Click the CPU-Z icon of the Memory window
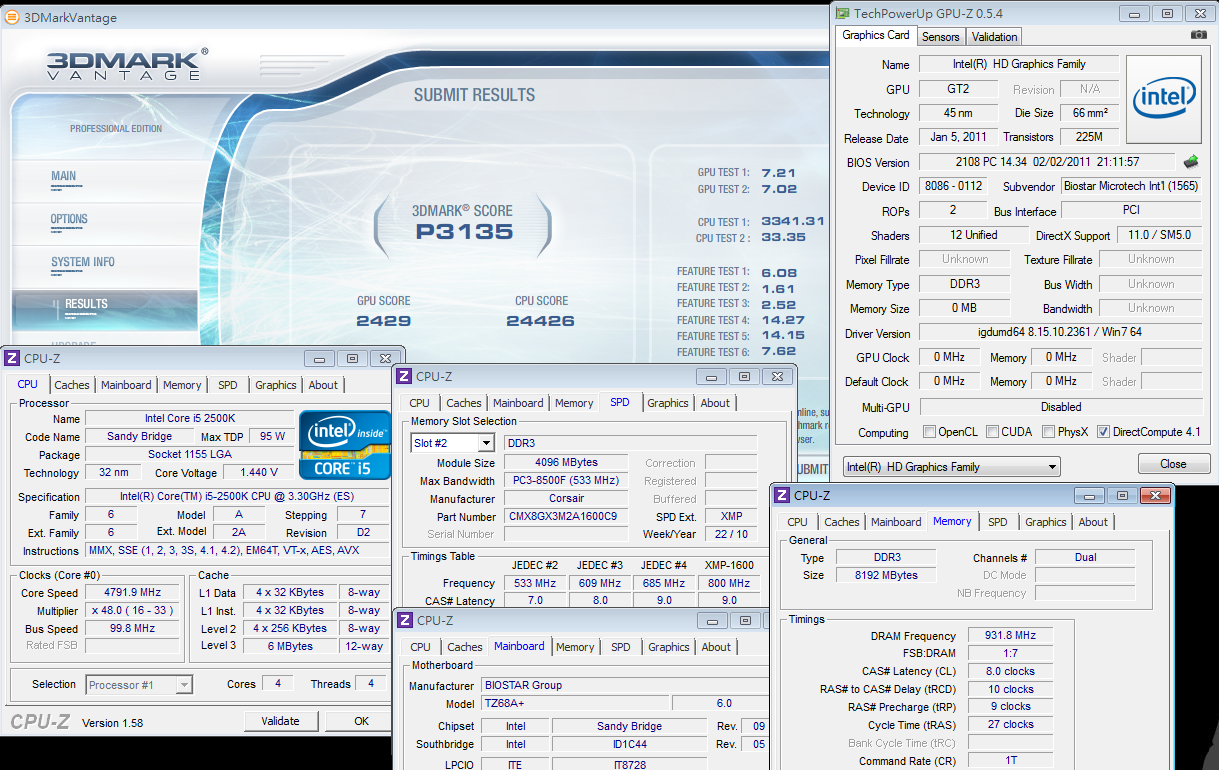The width and height of the screenshot is (1219, 770). click(780, 494)
